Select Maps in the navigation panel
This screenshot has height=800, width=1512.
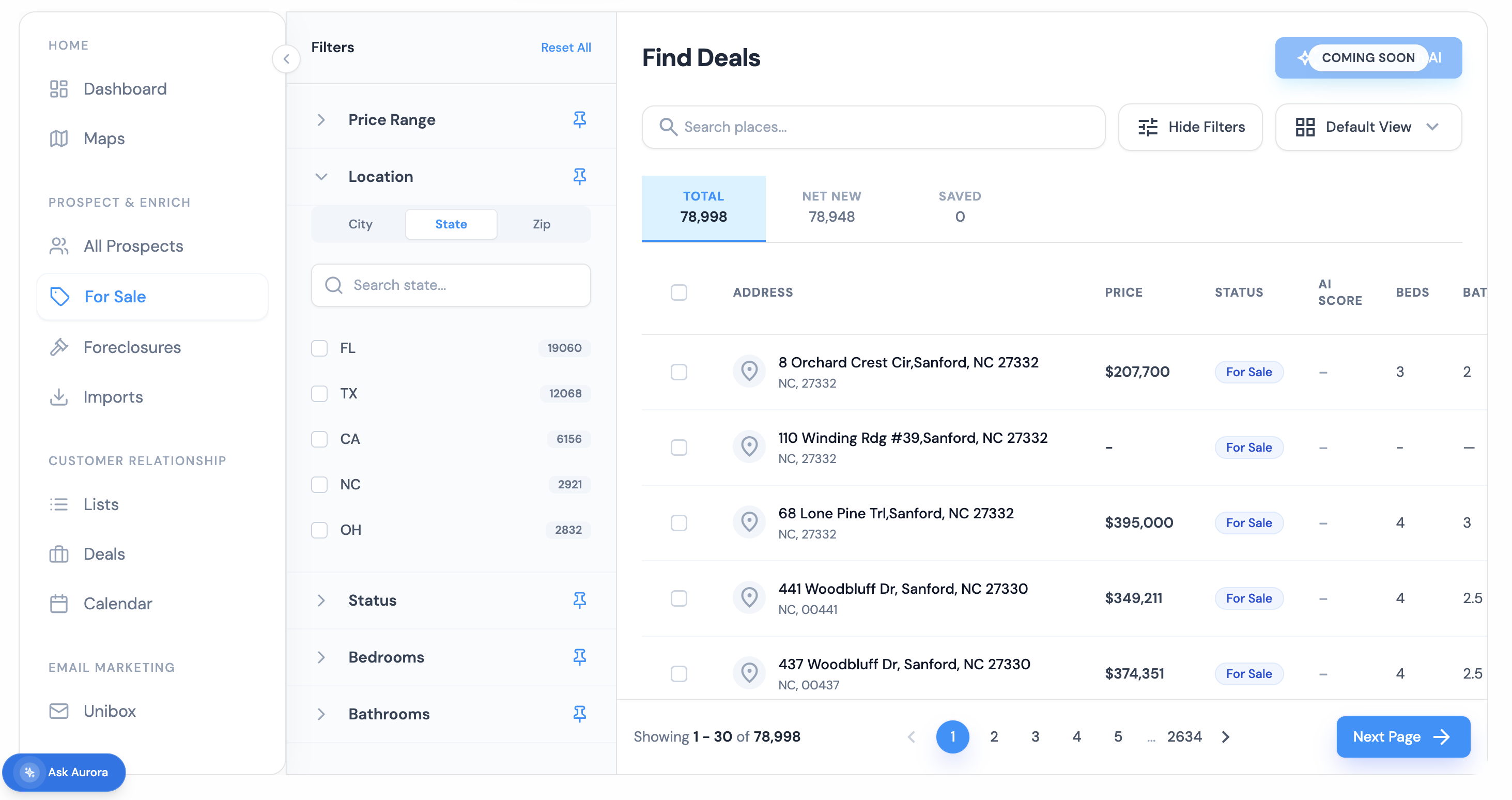(104, 138)
